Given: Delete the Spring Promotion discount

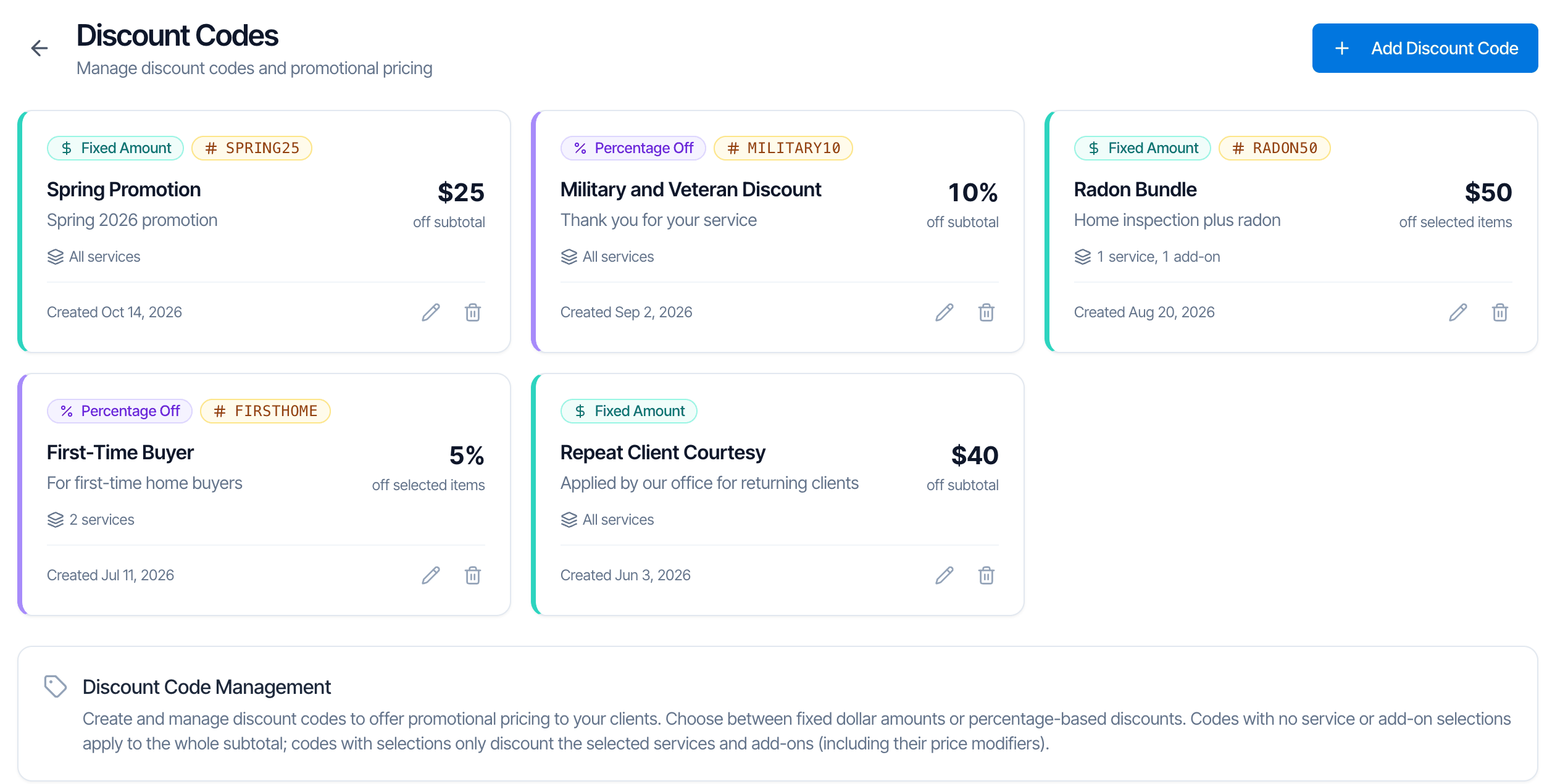Looking at the screenshot, I should pyautogui.click(x=473, y=312).
